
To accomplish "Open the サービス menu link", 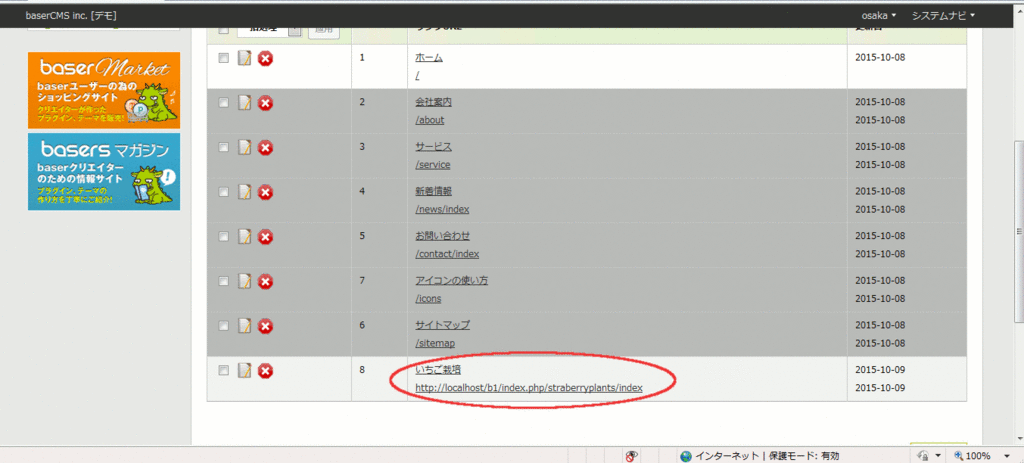I will [434, 147].
